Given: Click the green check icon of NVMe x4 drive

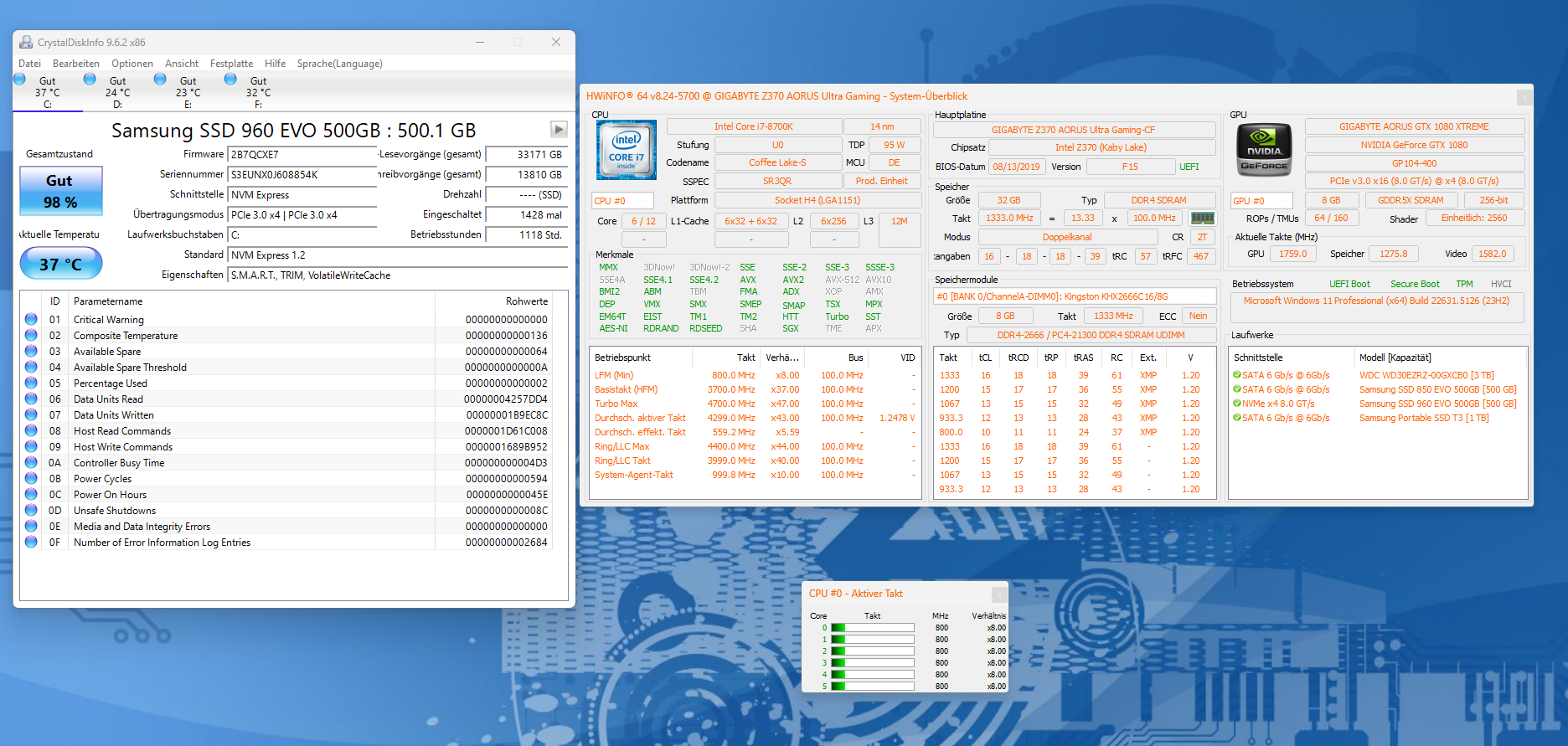Looking at the screenshot, I should [1237, 404].
